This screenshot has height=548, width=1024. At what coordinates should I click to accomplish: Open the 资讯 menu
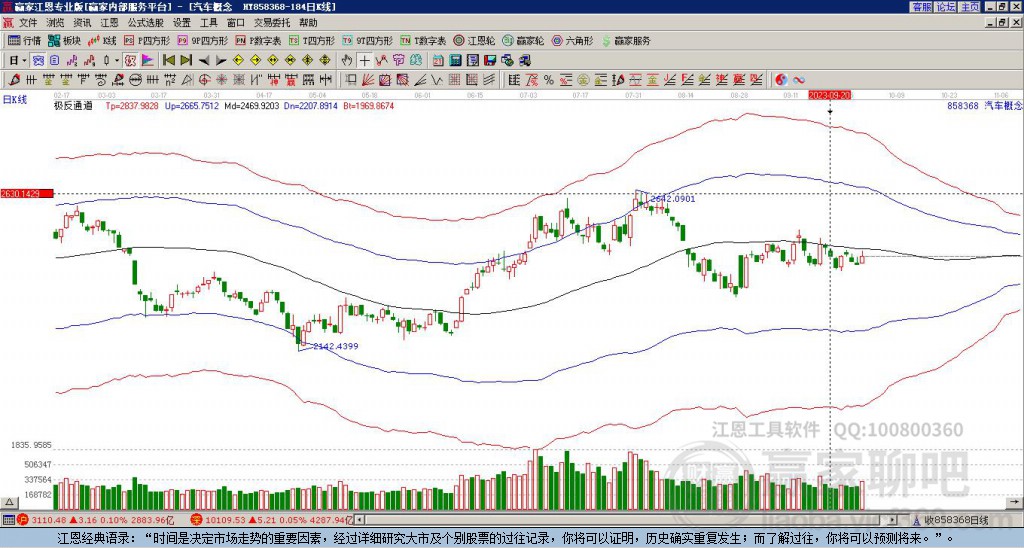coord(82,23)
